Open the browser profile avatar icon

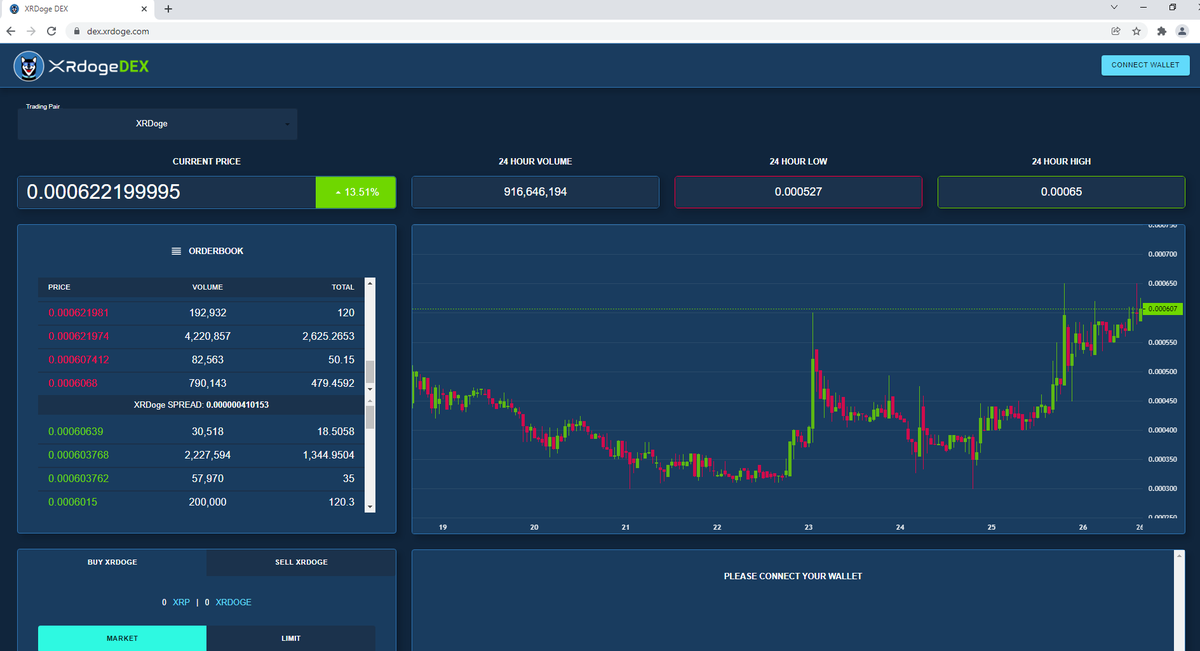[x=1181, y=31]
